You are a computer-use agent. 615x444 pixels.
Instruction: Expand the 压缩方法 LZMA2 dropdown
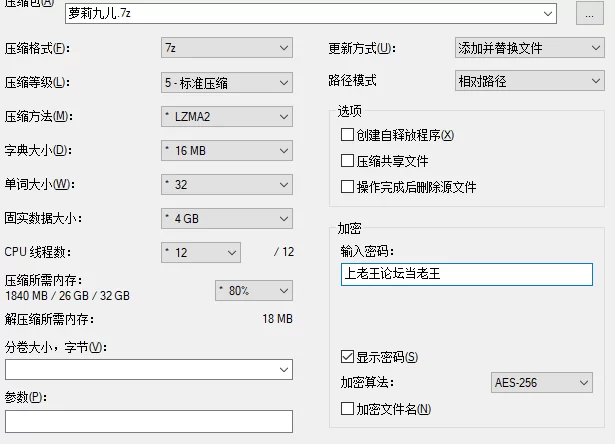(x=227, y=116)
